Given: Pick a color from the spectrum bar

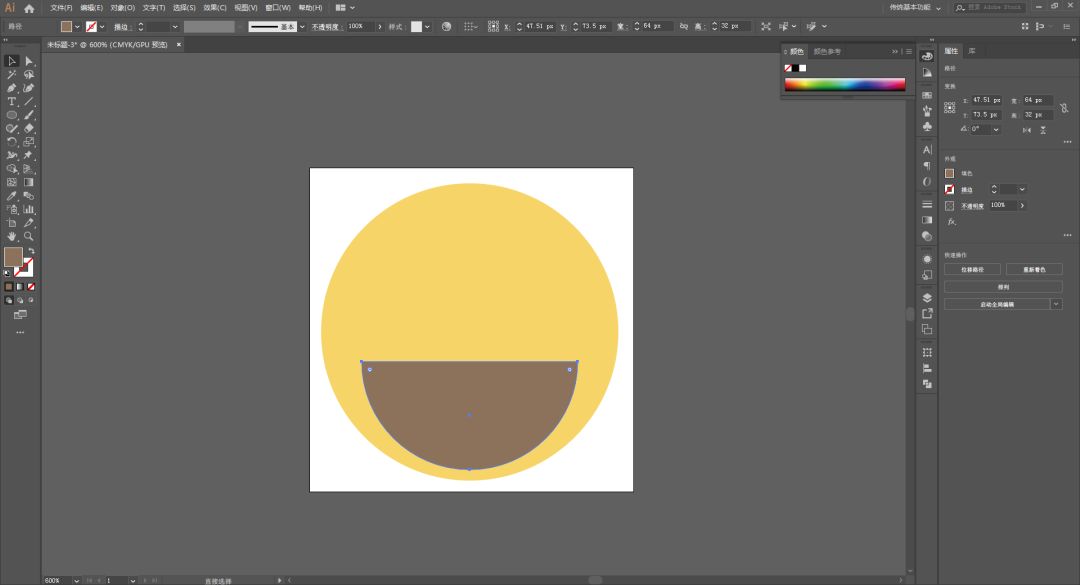Looking at the screenshot, I should point(844,85).
